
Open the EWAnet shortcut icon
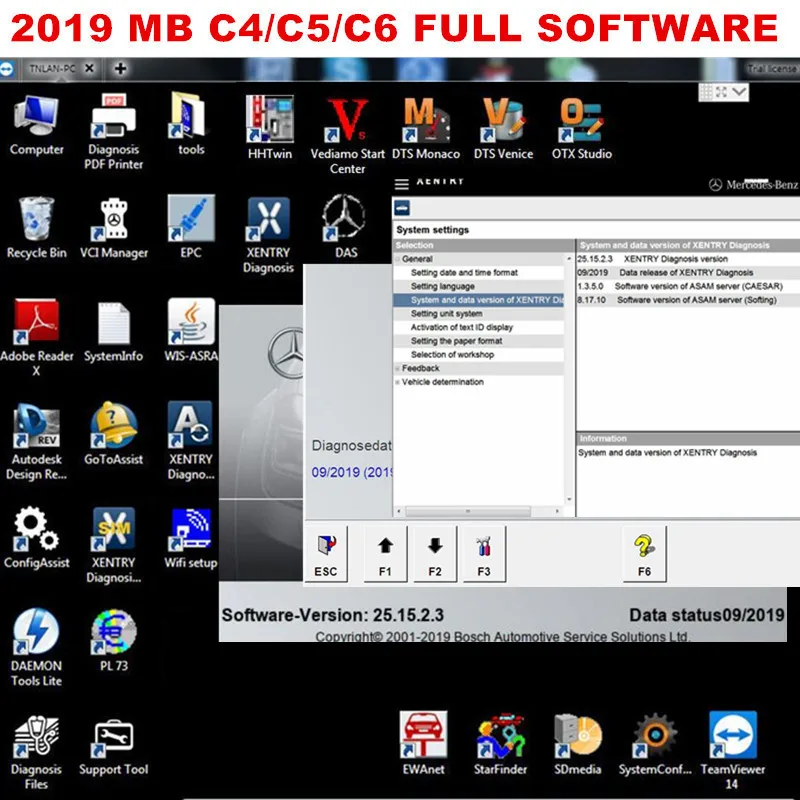pos(422,738)
